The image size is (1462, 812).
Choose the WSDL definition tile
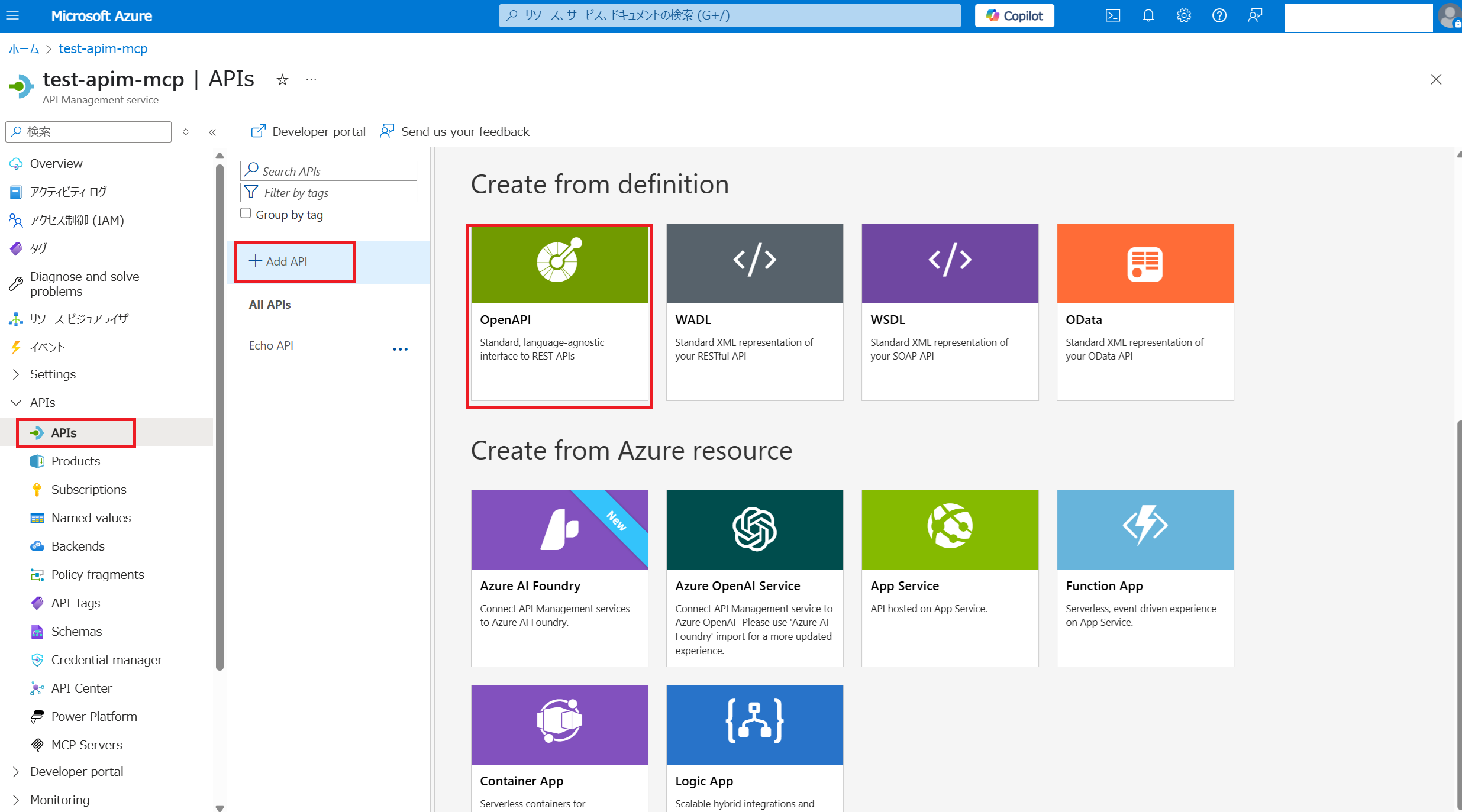pyautogui.click(x=950, y=312)
